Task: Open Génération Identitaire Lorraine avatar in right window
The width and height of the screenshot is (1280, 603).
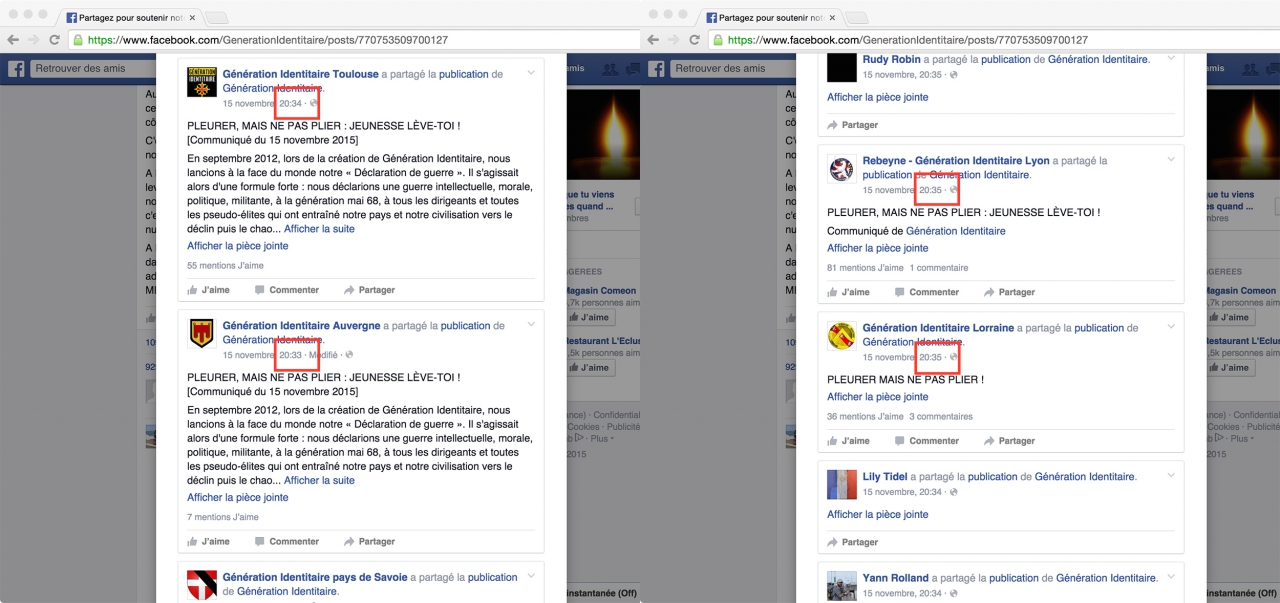Action: pyautogui.click(x=842, y=336)
